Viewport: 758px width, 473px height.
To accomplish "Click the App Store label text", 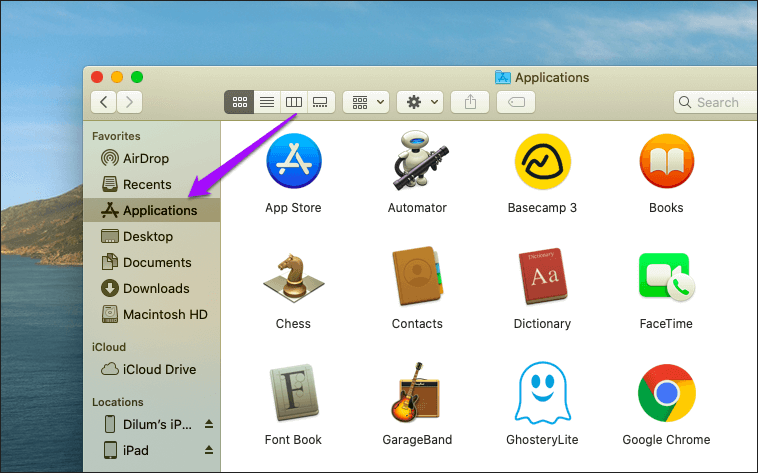I will coord(293,208).
